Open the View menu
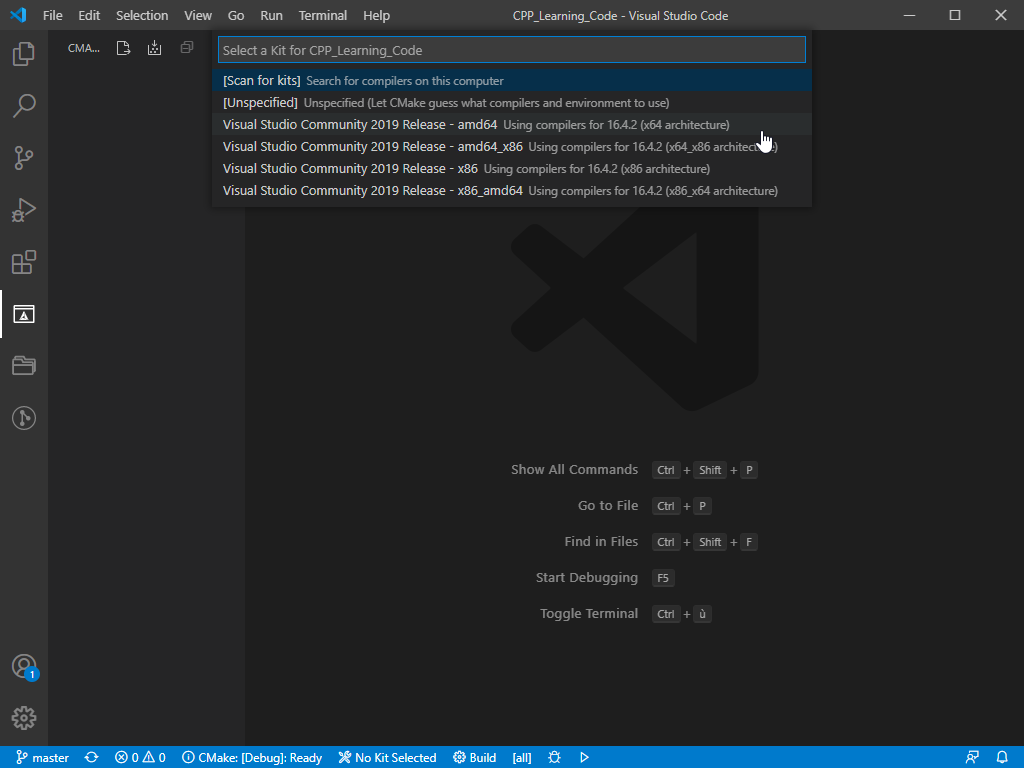The width and height of the screenshot is (1024, 768). pos(198,16)
